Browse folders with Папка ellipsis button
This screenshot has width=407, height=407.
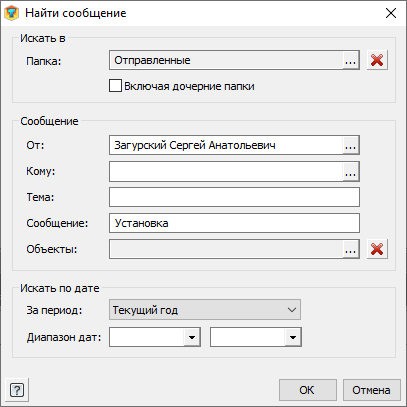pyautogui.click(x=350, y=61)
